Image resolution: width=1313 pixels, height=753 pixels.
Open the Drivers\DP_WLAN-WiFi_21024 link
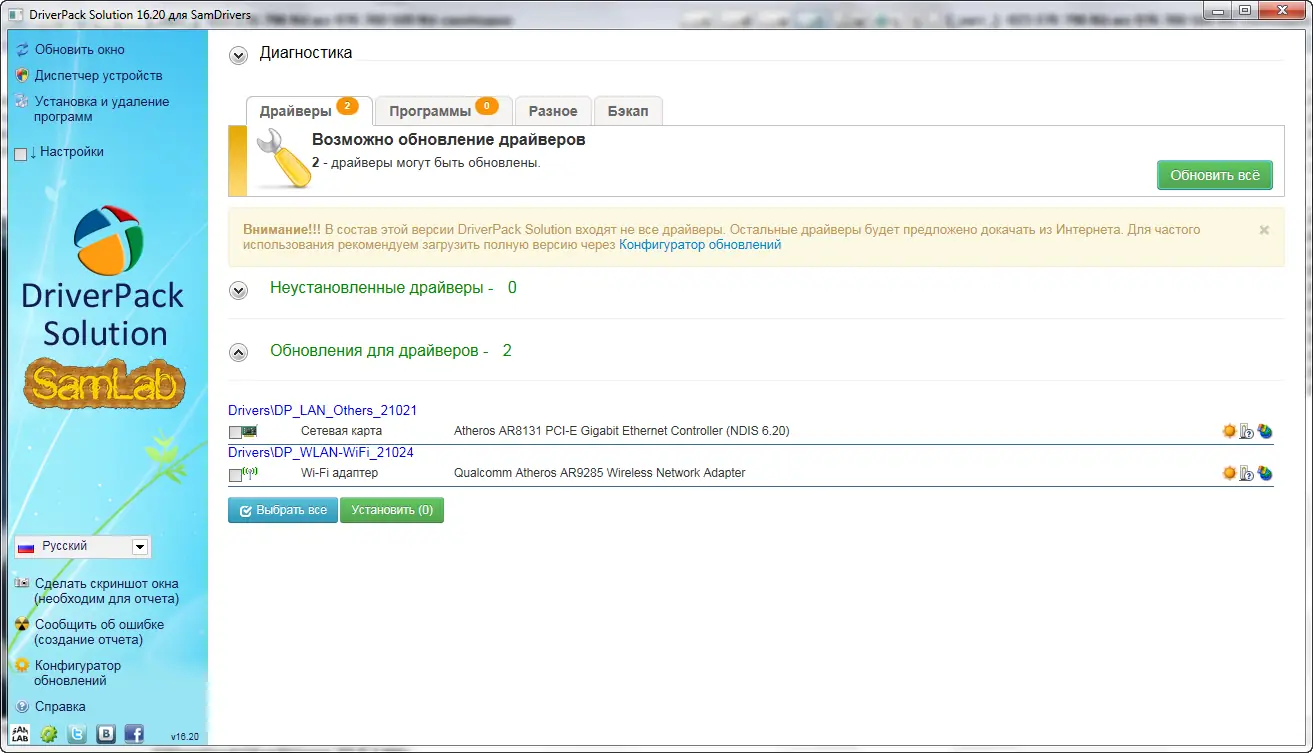click(321, 452)
